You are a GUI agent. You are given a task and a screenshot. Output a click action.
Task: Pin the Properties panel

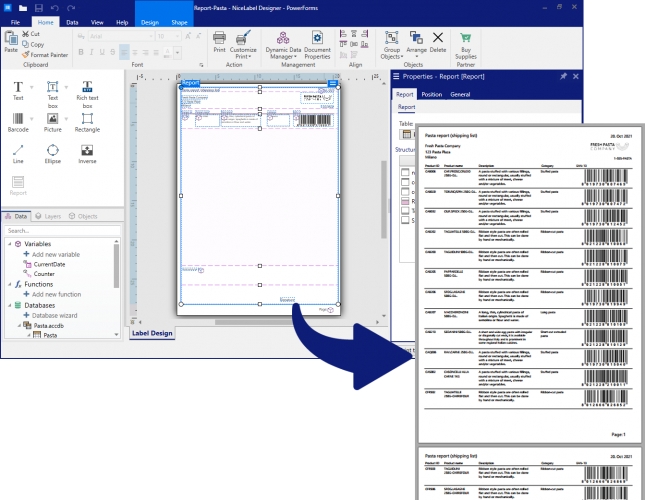tap(563, 76)
